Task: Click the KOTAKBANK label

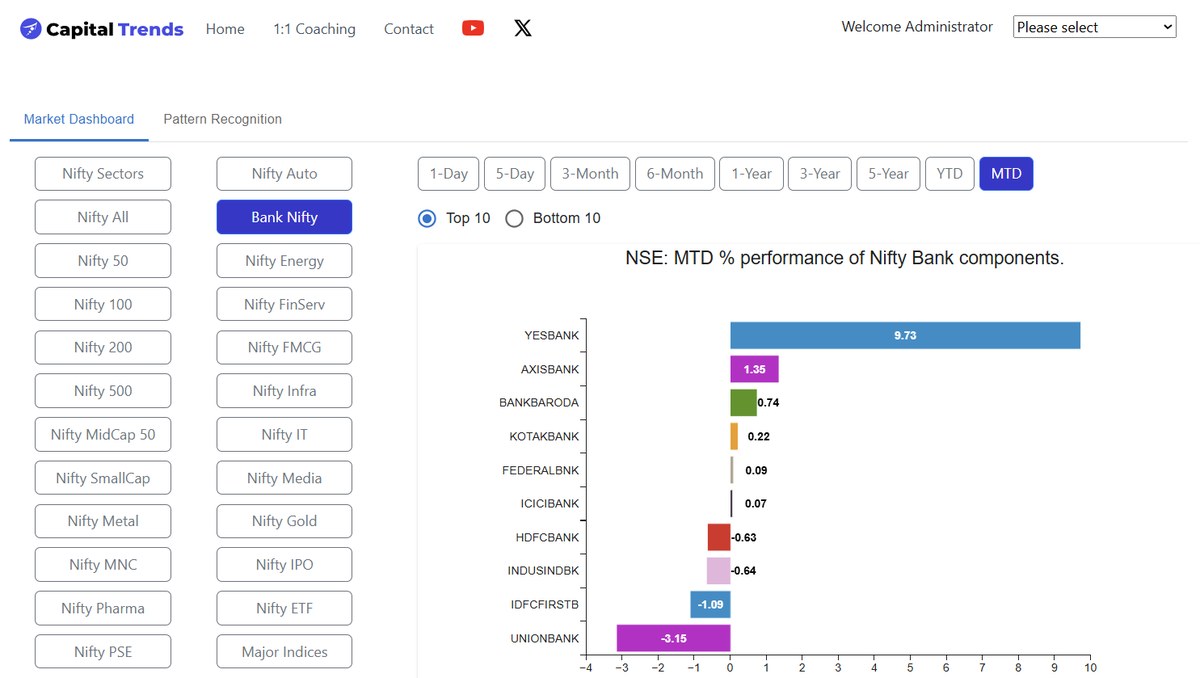Action: pyautogui.click(x=544, y=437)
